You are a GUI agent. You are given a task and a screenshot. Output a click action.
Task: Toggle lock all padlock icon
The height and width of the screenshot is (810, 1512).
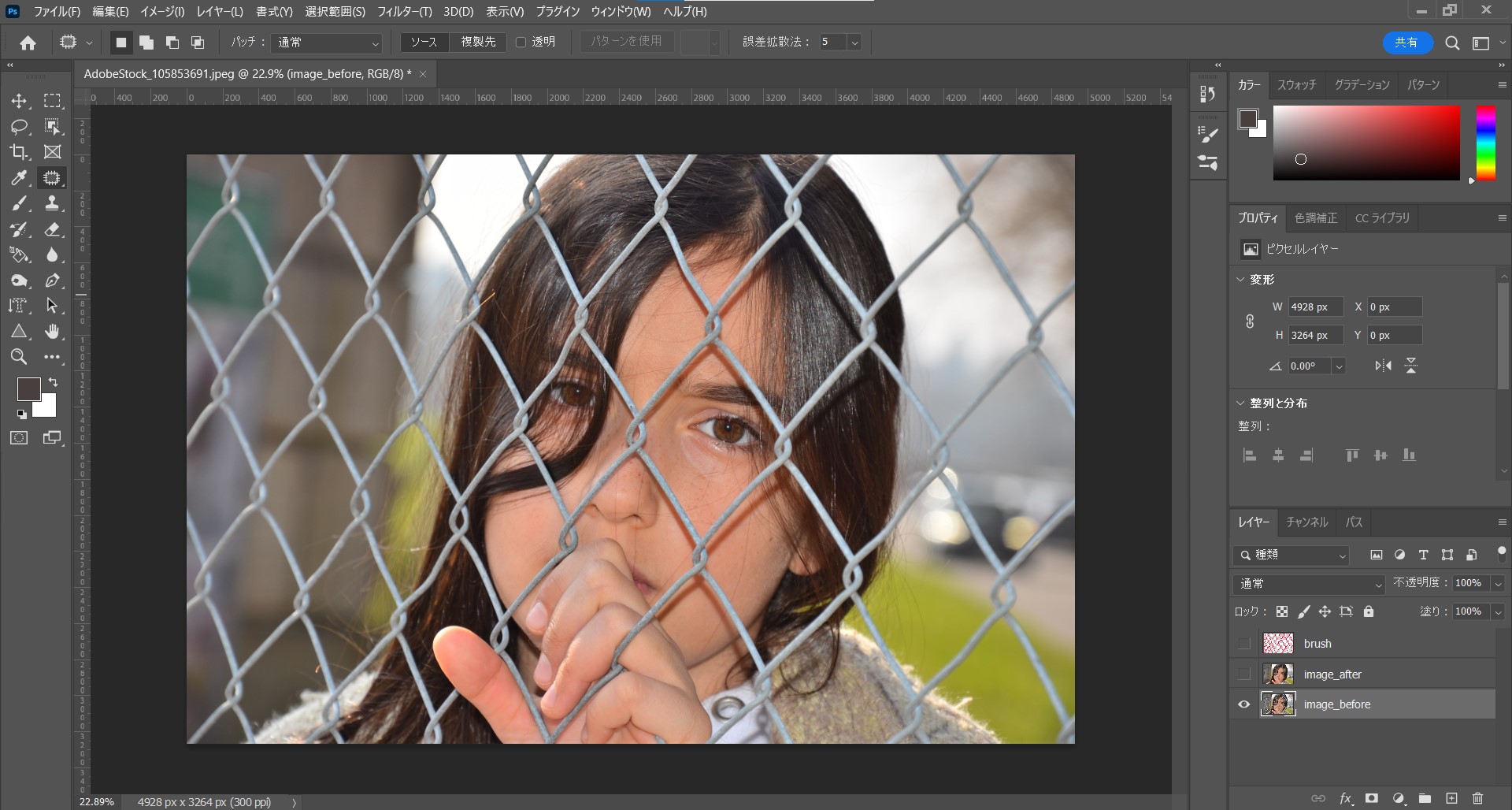click(x=1369, y=611)
